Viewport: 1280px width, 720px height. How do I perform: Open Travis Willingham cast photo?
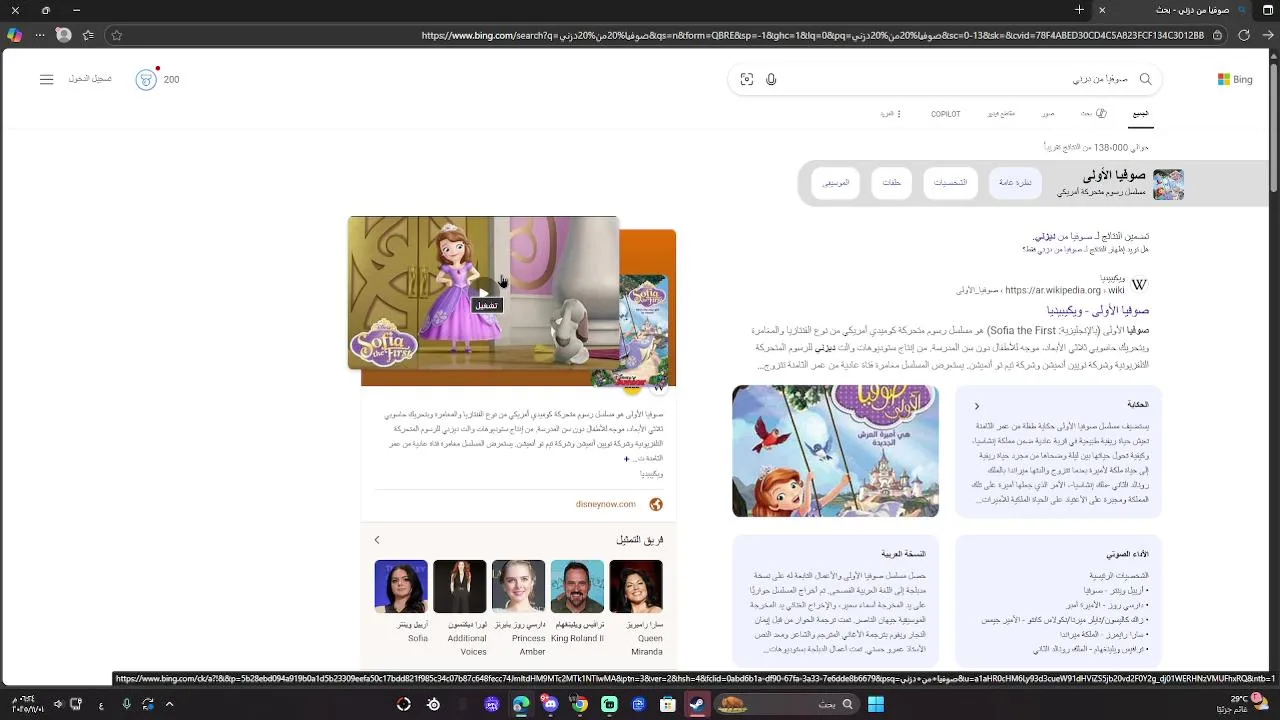(x=577, y=586)
